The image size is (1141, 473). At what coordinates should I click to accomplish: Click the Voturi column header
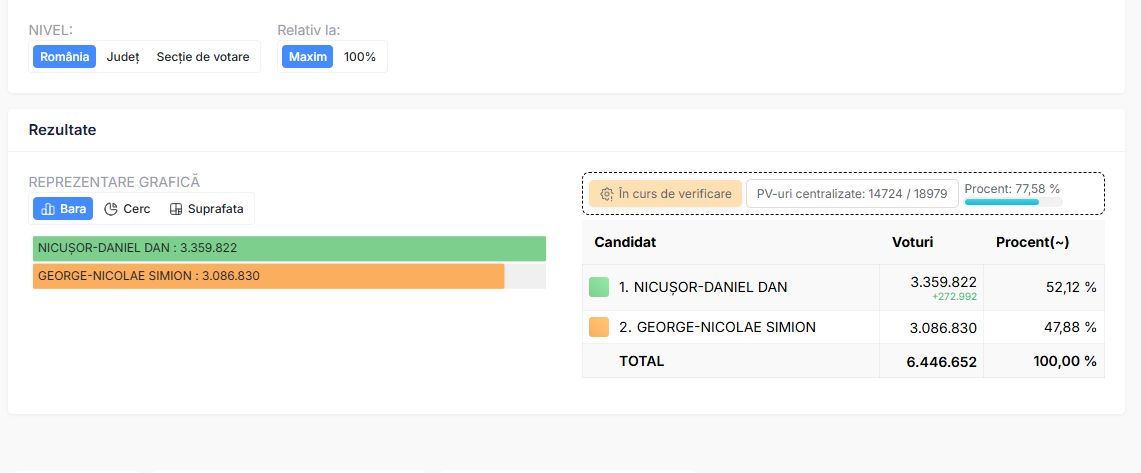[x=913, y=242]
